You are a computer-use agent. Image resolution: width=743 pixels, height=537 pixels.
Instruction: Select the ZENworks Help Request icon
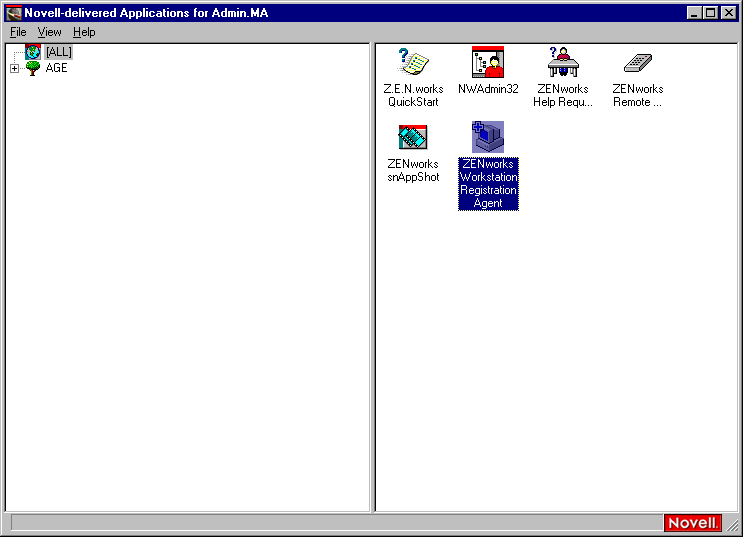pos(563,63)
